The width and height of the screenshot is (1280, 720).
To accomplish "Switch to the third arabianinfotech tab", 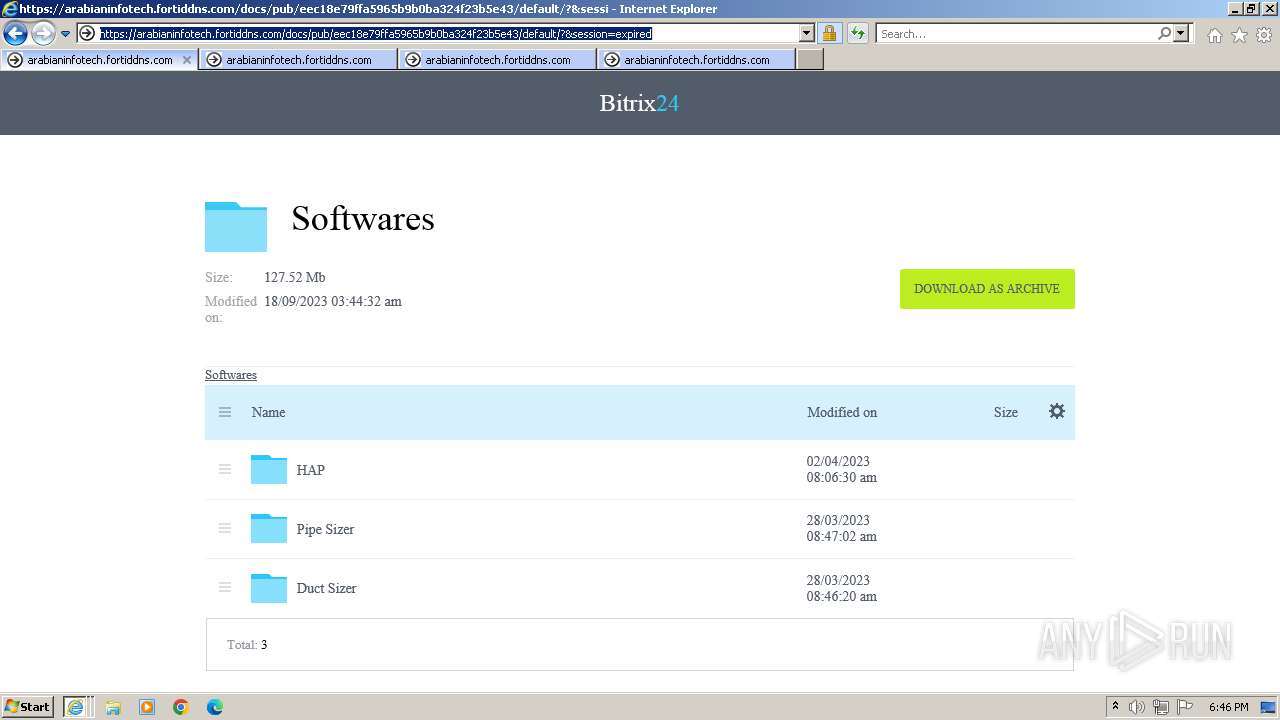I will 497,60.
